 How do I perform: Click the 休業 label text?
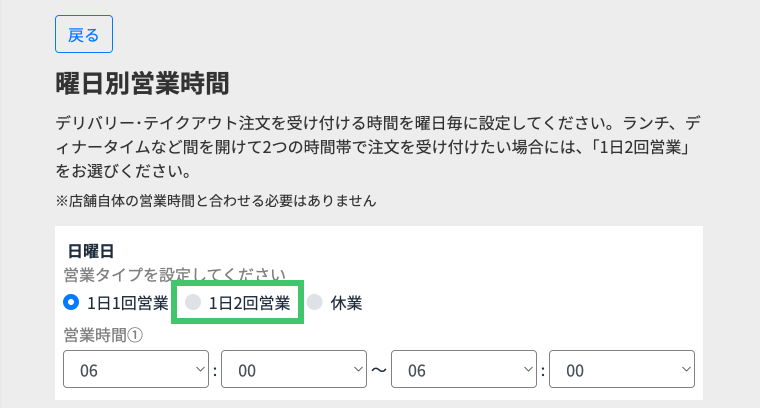pos(346,303)
